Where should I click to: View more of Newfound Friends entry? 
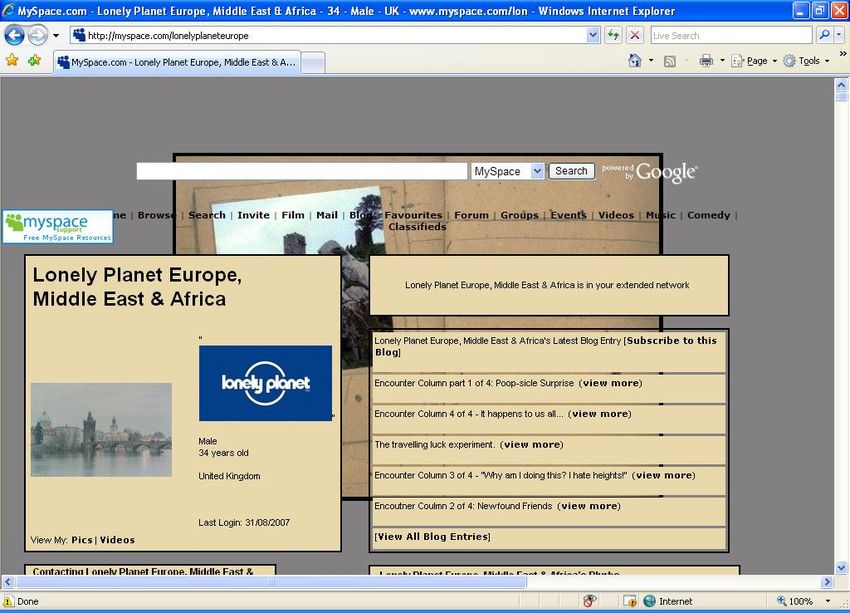tap(589, 506)
